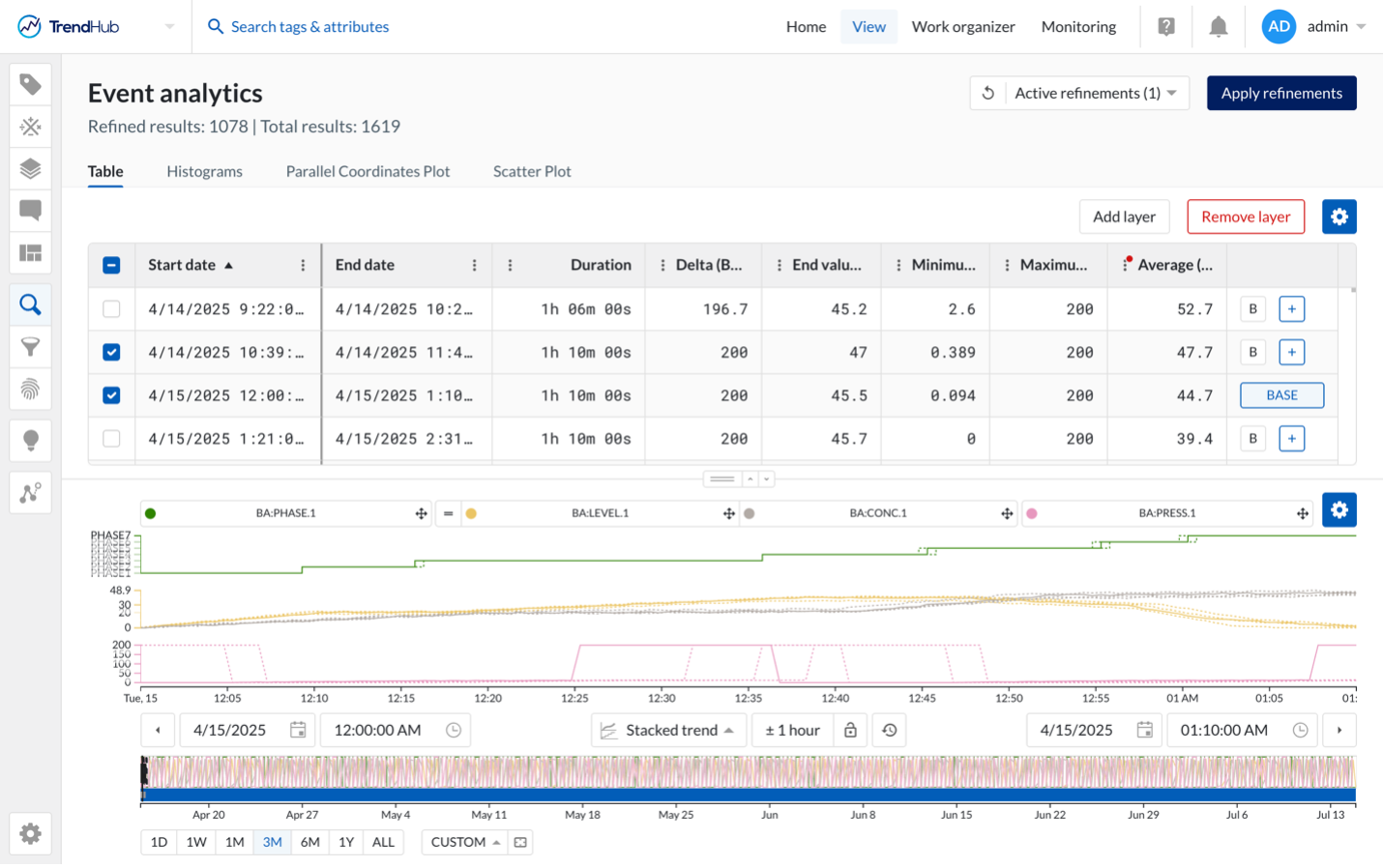Select the tag icon in the left sidebar
The width and height of the screenshot is (1383, 868).
tap(30, 84)
